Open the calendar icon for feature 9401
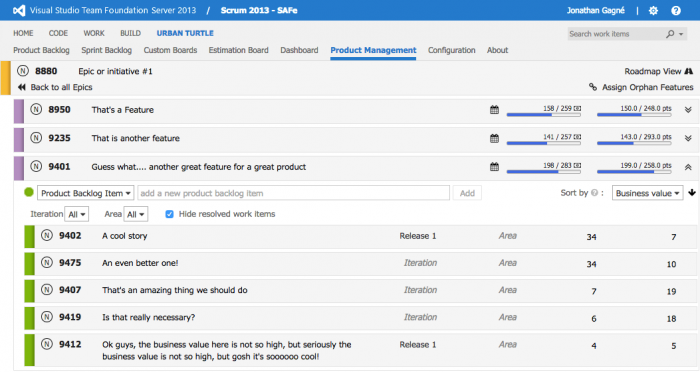The image size is (700, 372). (x=494, y=167)
